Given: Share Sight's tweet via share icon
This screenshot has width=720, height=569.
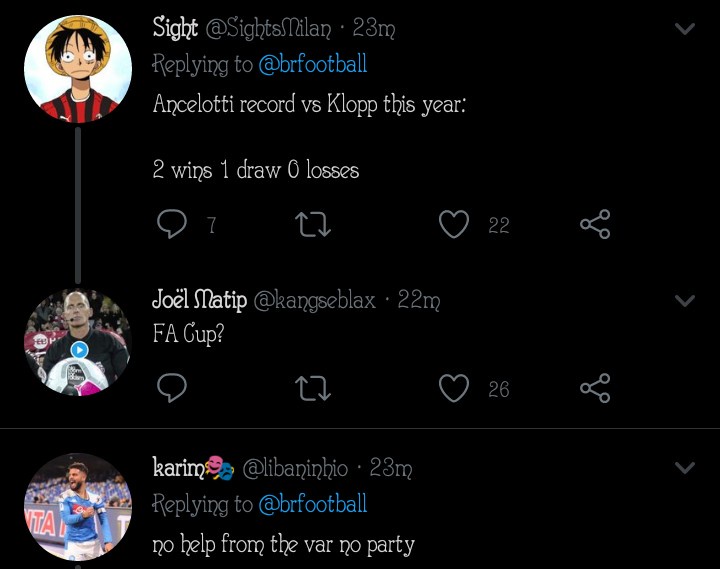Looking at the screenshot, I should coord(595,225).
